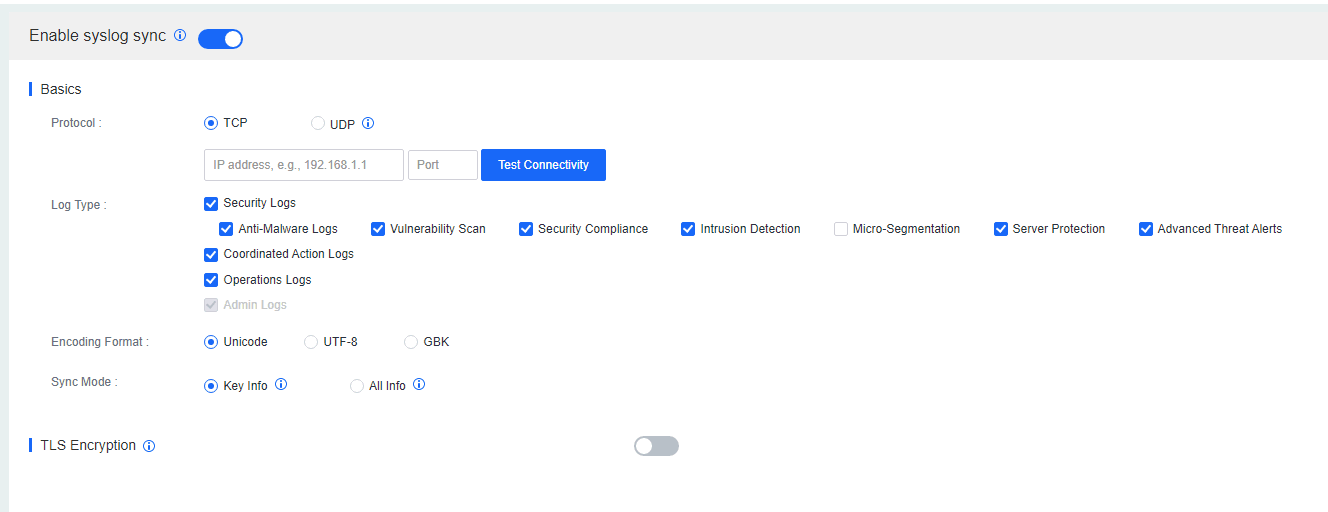Enable the TLS Encryption toggle
1328x512 pixels.
click(656, 446)
